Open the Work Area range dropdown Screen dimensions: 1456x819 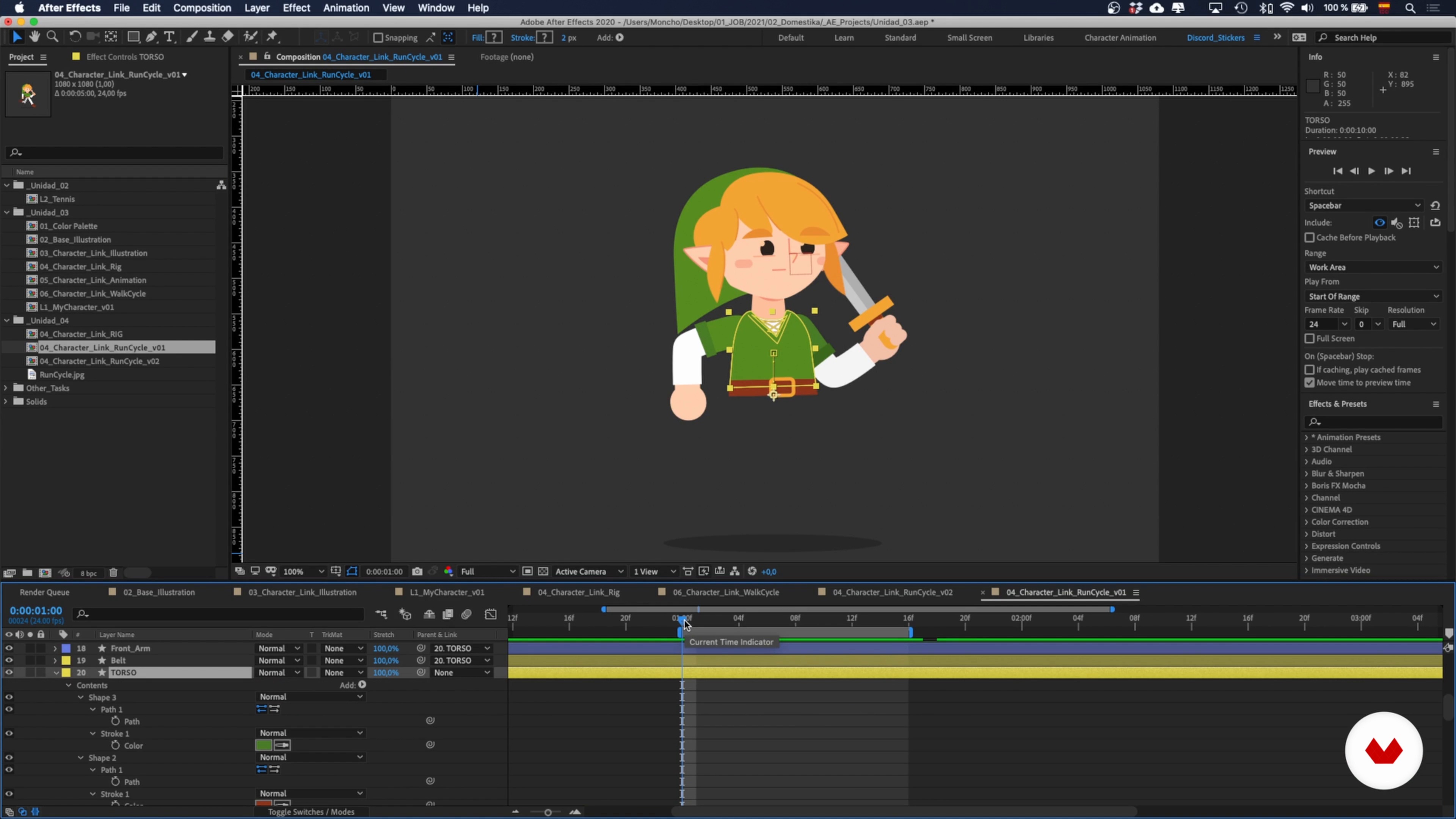point(1373,267)
